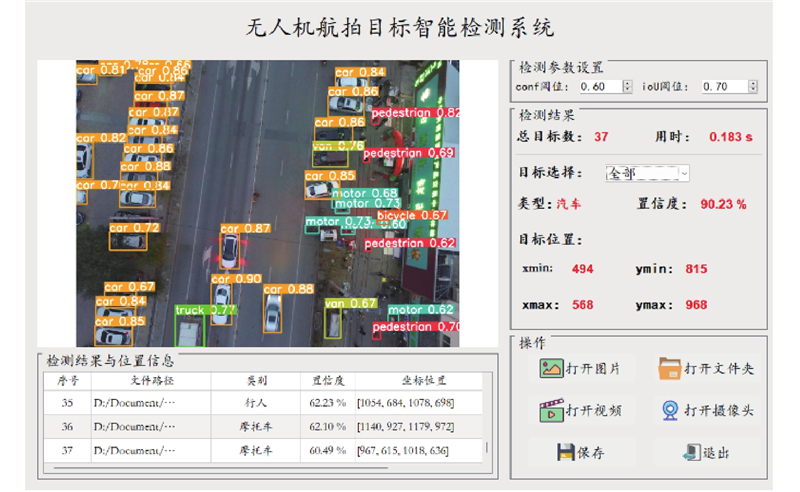Click the 行人 category cell
The width and height of the screenshot is (800, 492).
click(x=256, y=403)
